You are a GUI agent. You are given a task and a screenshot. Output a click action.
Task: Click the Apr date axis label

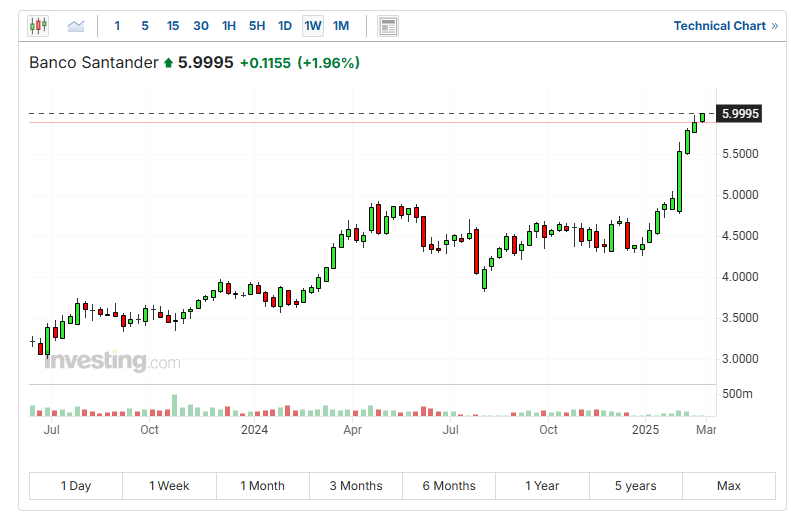tap(352, 430)
